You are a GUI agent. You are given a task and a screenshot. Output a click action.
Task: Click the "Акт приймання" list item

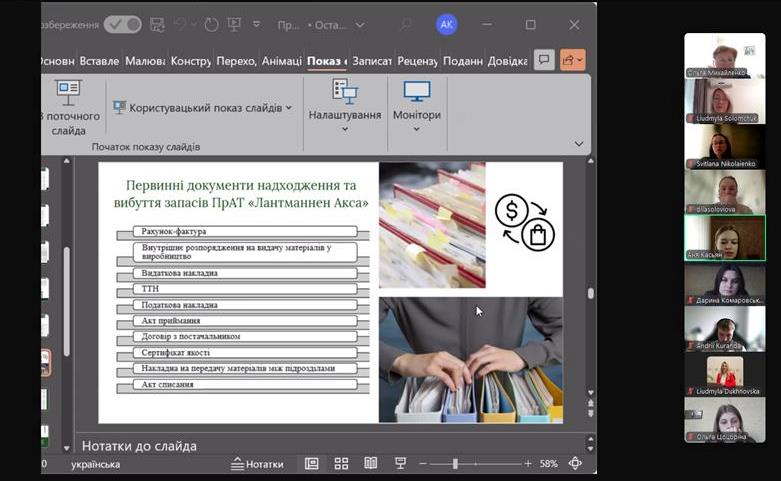(x=245, y=321)
